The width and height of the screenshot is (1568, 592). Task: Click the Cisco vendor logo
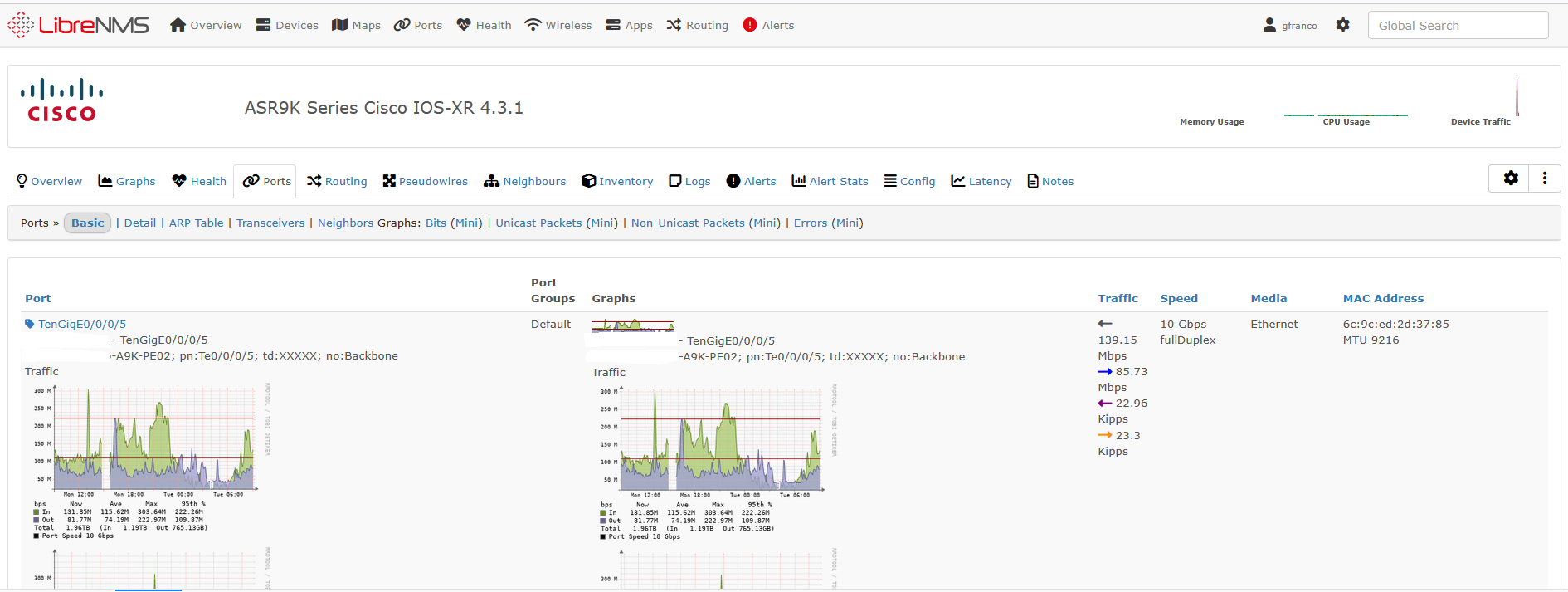62,100
